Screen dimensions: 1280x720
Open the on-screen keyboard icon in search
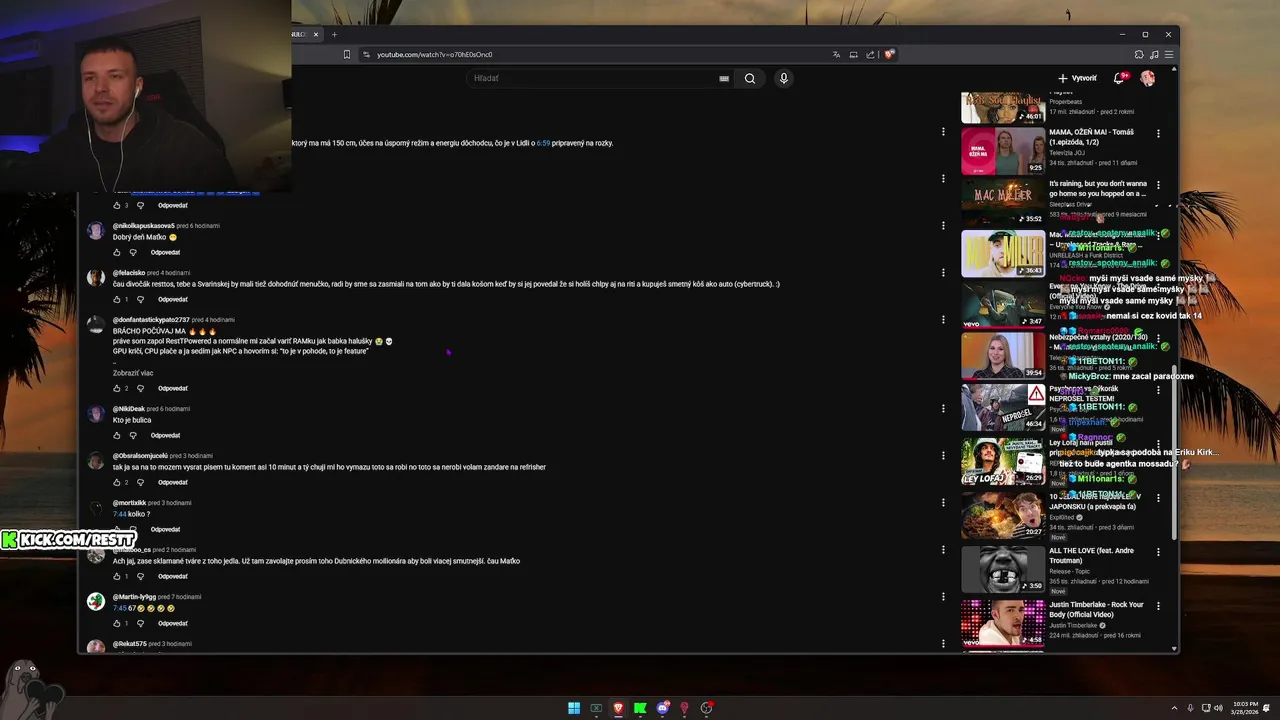coord(724,78)
